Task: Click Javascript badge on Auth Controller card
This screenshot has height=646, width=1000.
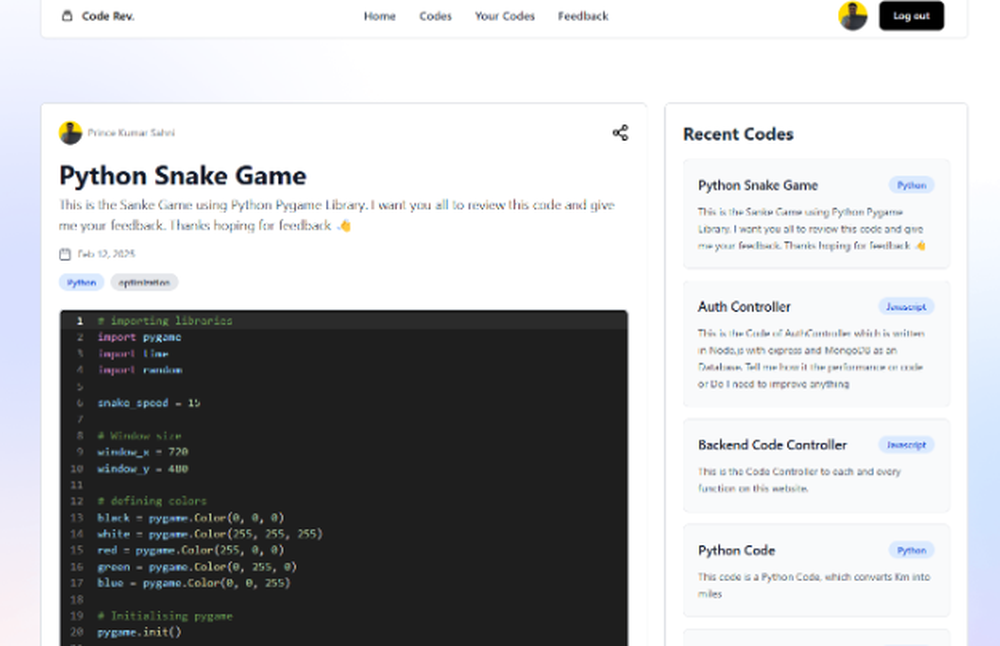Action: pos(906,307)
